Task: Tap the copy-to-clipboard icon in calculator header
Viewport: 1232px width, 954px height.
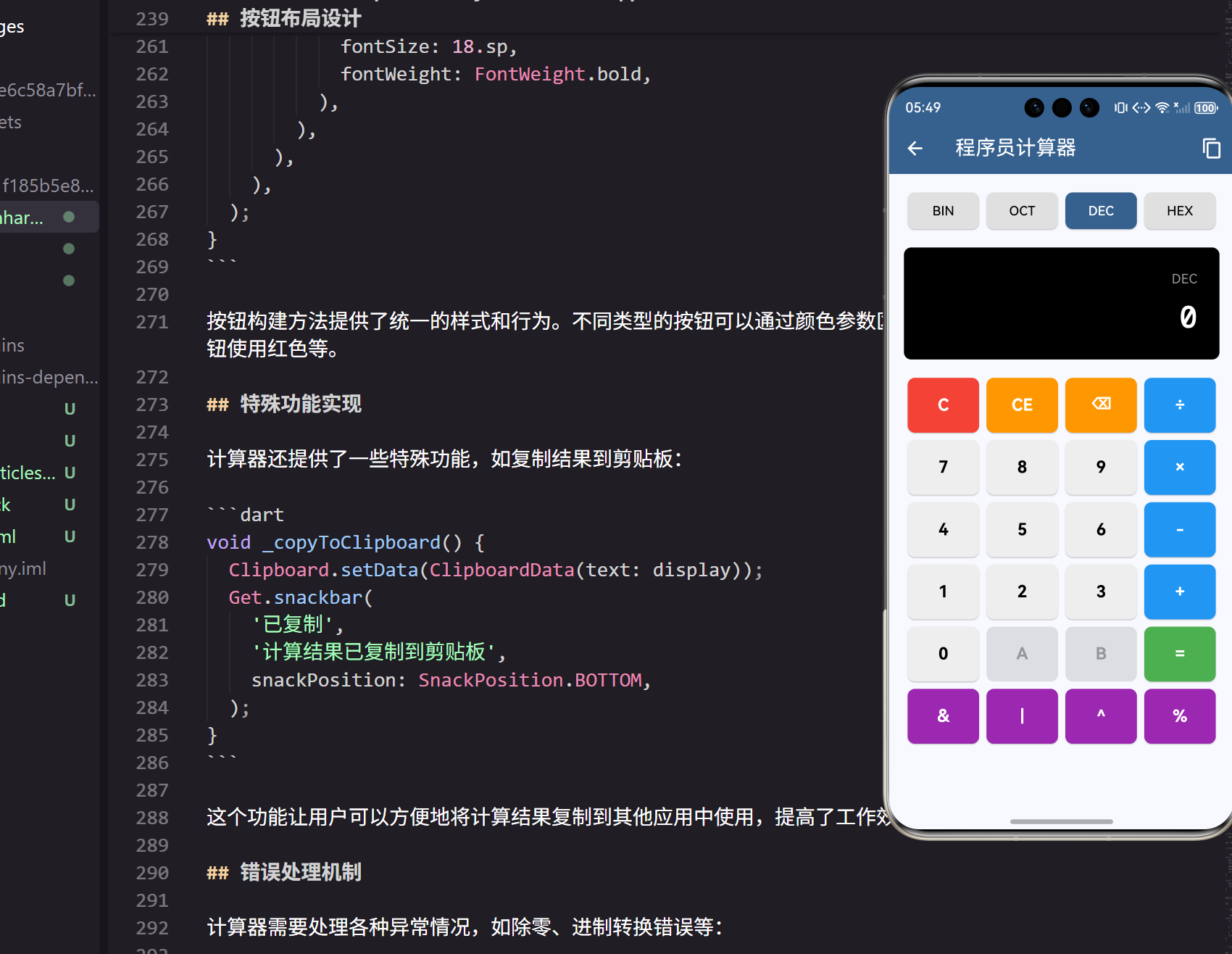Action: (x=1211, y=149)
